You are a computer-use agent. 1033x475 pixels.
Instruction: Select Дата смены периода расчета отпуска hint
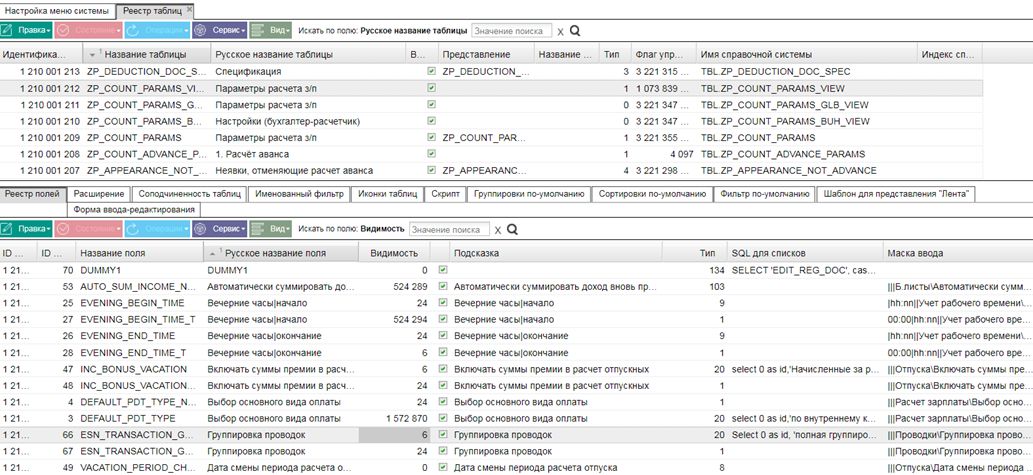[x=555, y=468]
